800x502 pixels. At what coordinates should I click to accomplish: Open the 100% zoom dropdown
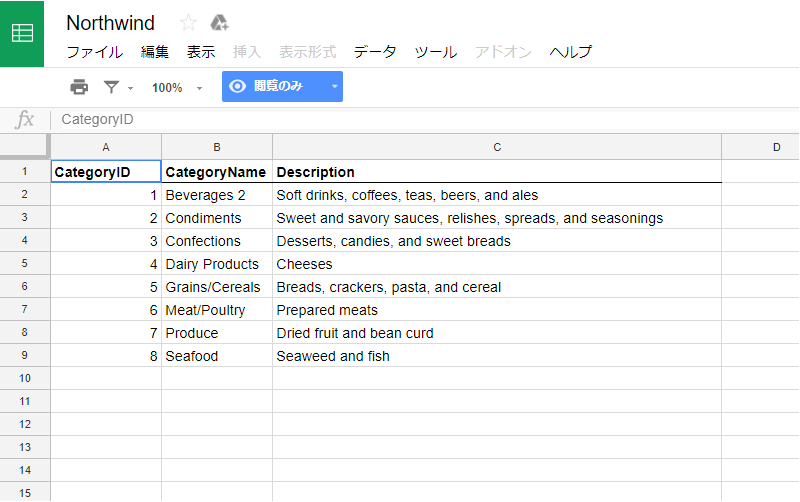pyautogui.click(x=176, y=88)
